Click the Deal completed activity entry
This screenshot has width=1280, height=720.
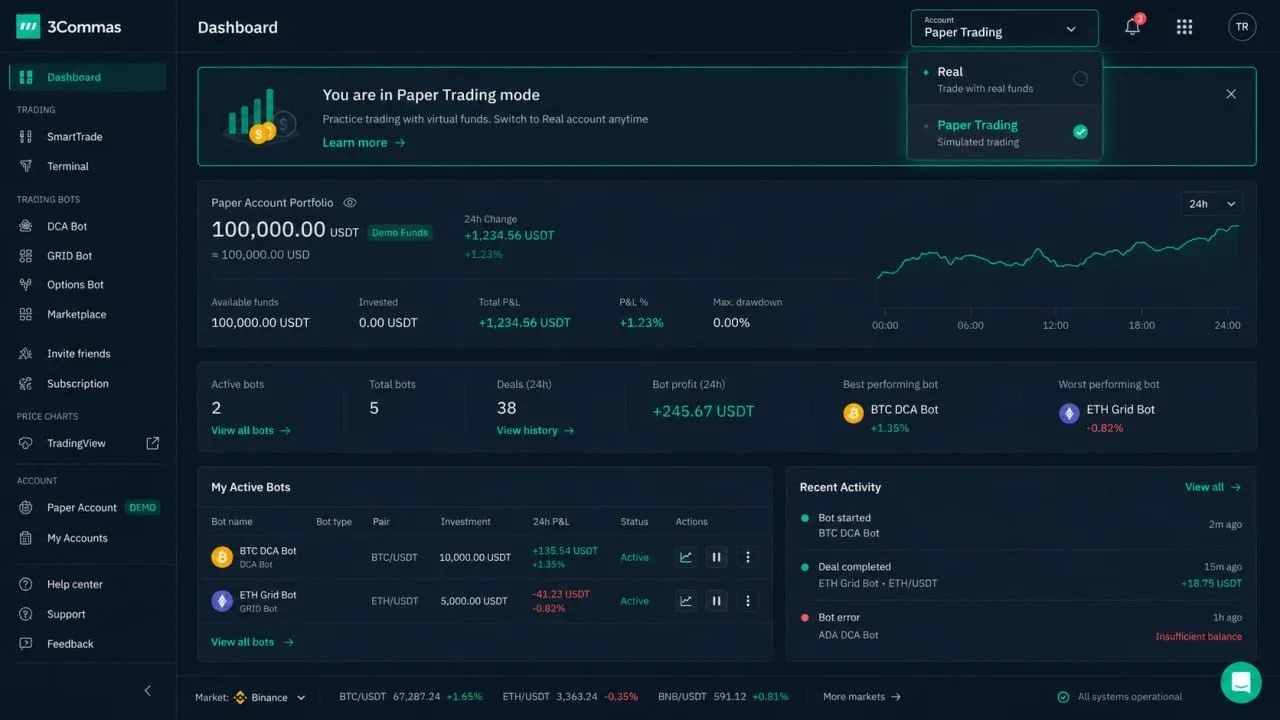tap(1021, 575)
